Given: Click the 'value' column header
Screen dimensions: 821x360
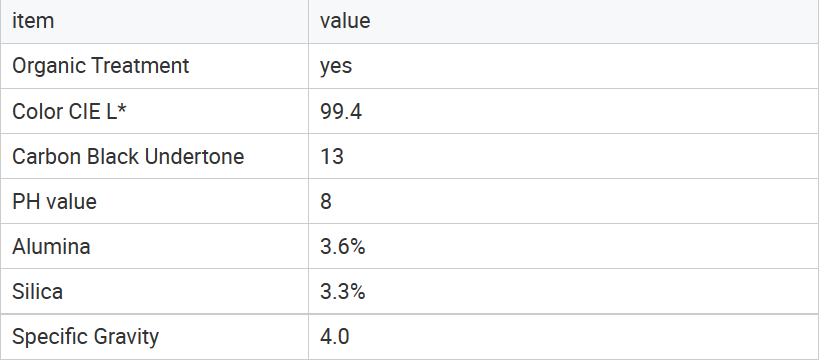Looking at the screenshot, I should [564, 21].
